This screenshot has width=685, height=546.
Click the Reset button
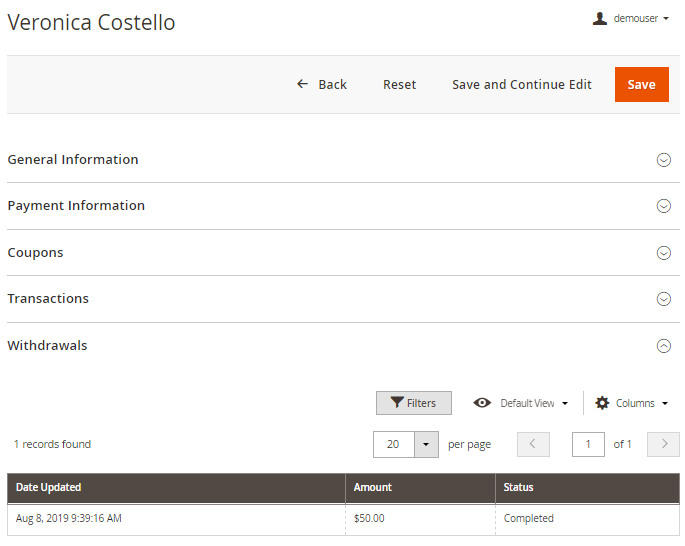click(x=399, y=84)
